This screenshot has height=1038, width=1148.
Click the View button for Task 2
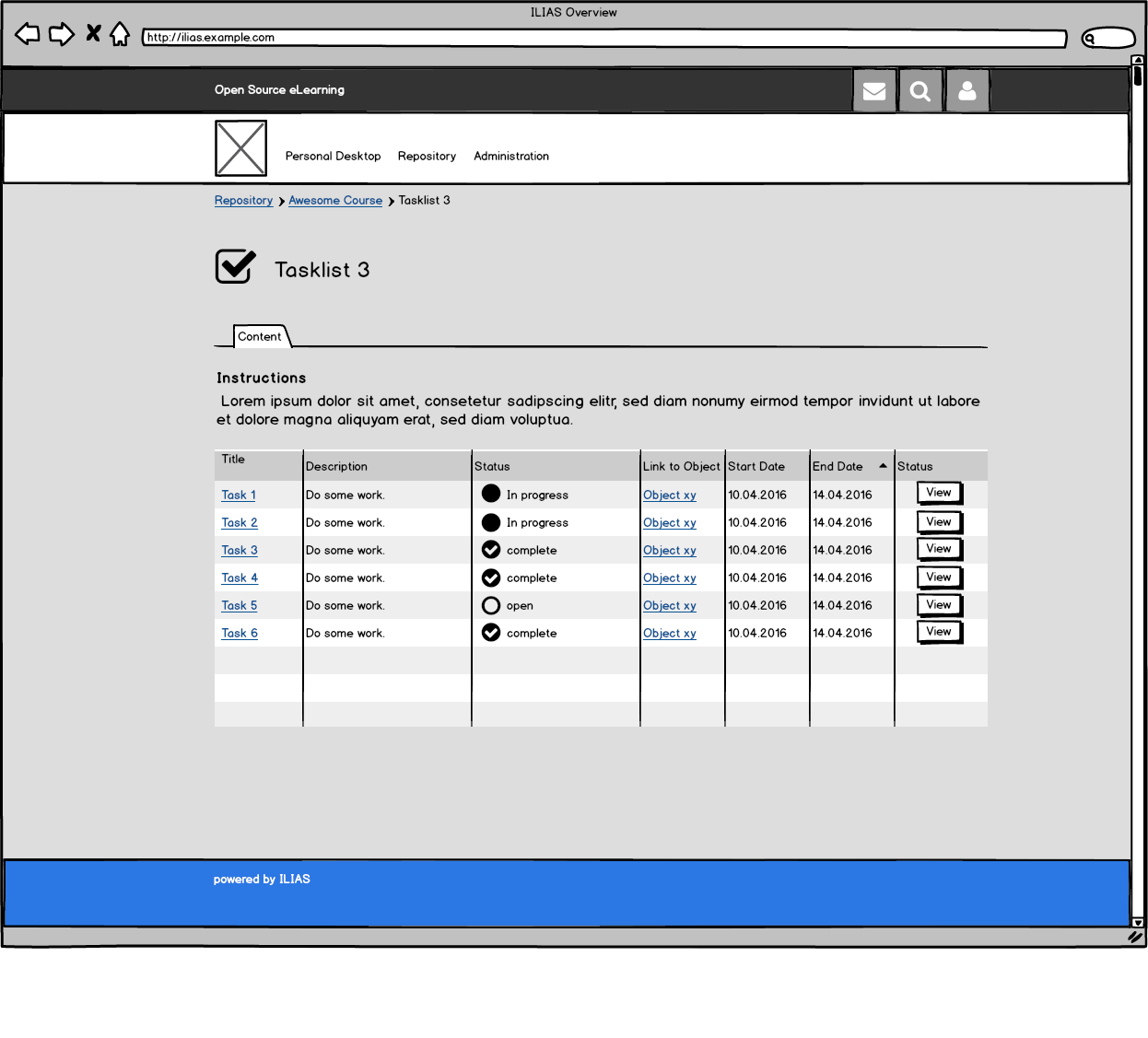click(939, 522)
